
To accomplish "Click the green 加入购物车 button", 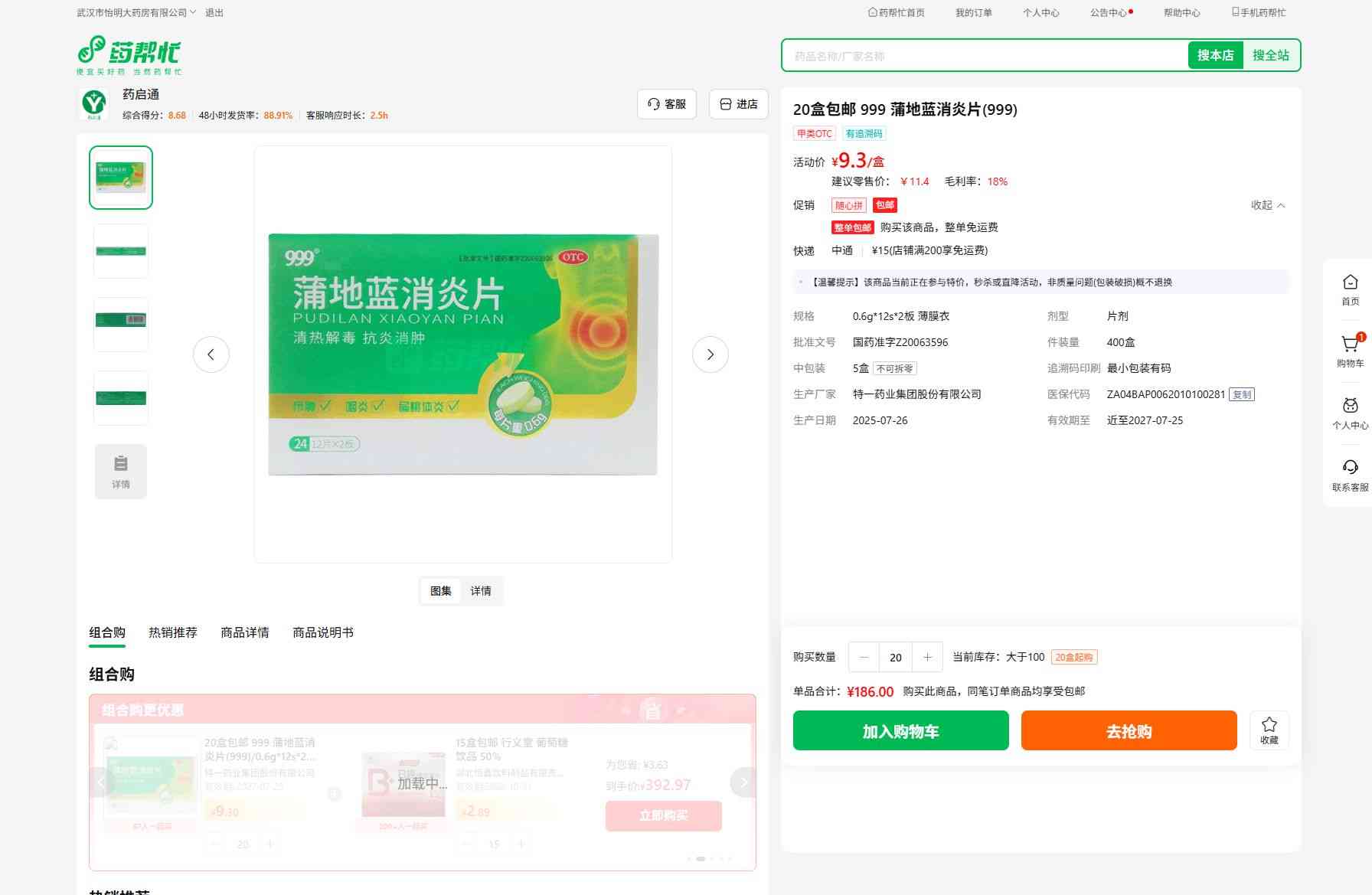I will (x=900, y=731).
